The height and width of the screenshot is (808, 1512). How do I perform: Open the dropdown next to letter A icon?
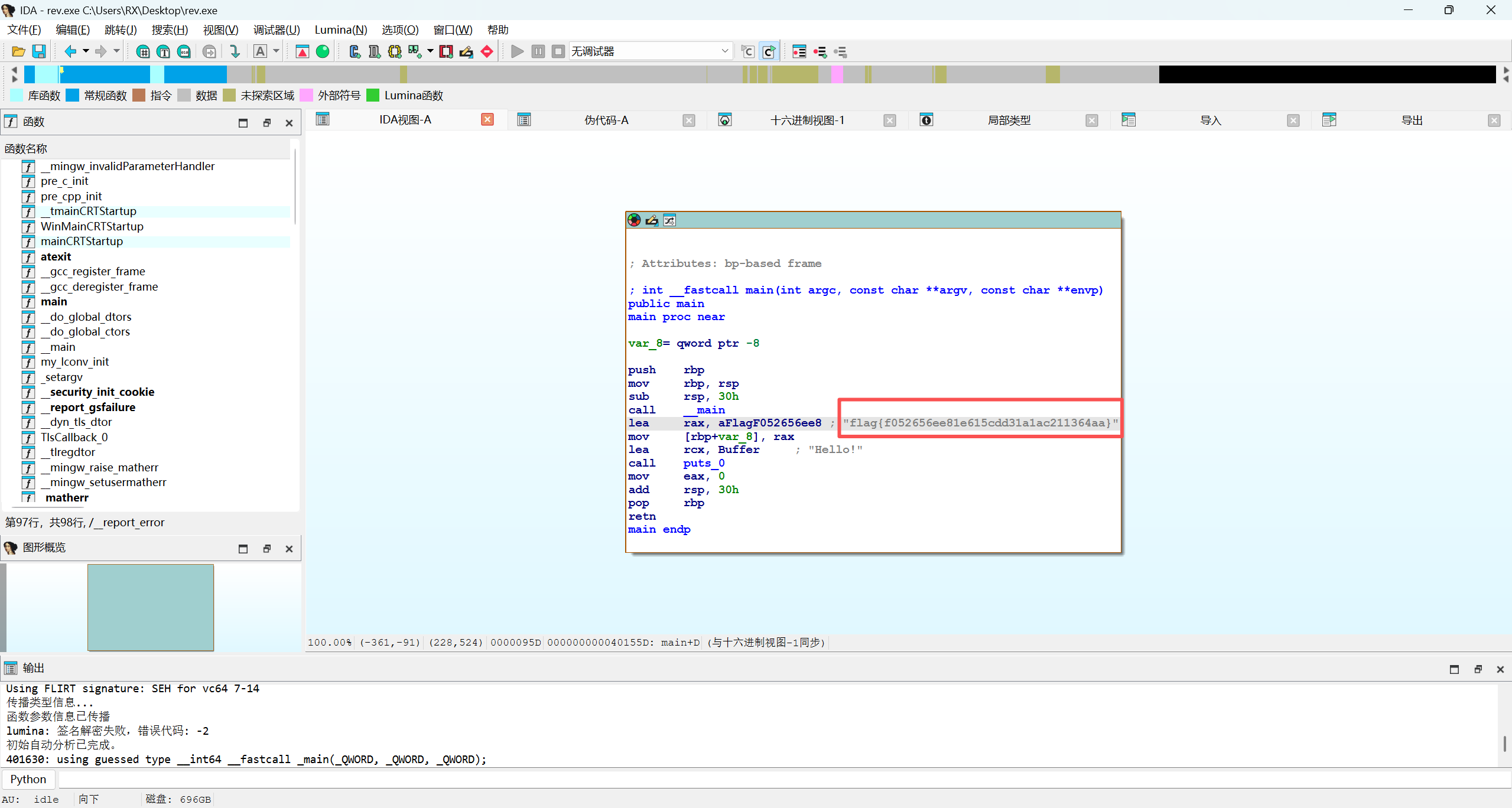coord(276,51)
